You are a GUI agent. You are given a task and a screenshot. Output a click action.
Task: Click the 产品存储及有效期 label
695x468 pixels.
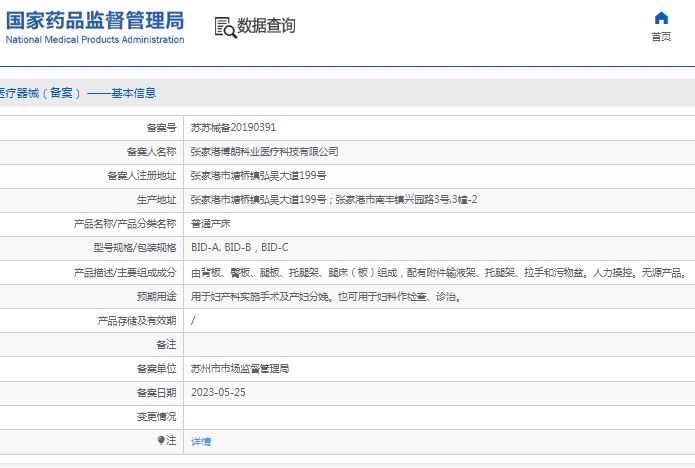coord(137,320)
